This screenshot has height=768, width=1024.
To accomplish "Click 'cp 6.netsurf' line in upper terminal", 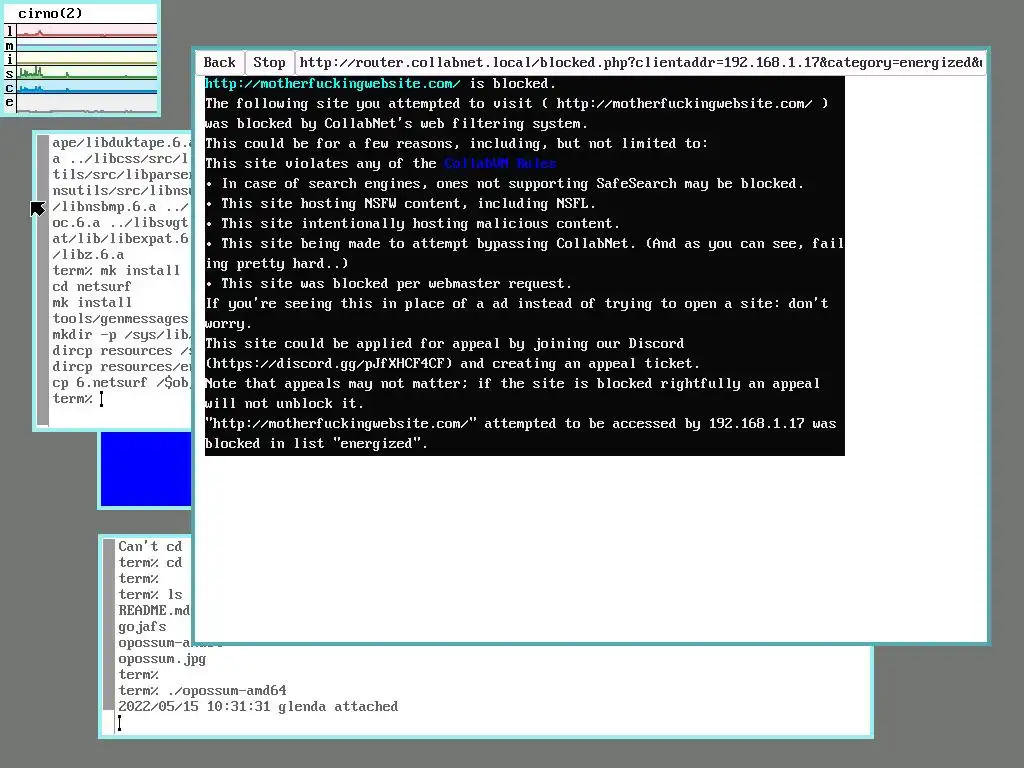I will coord(121,383).
